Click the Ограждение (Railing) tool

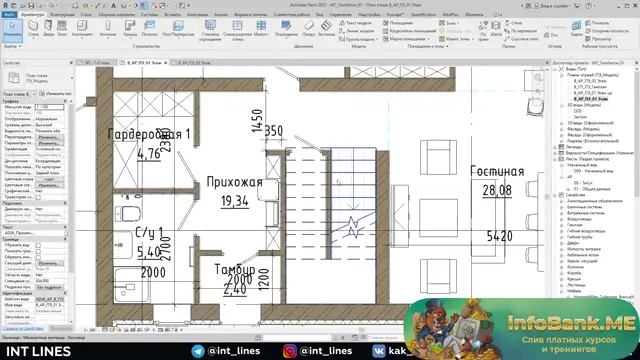(286, 29)
